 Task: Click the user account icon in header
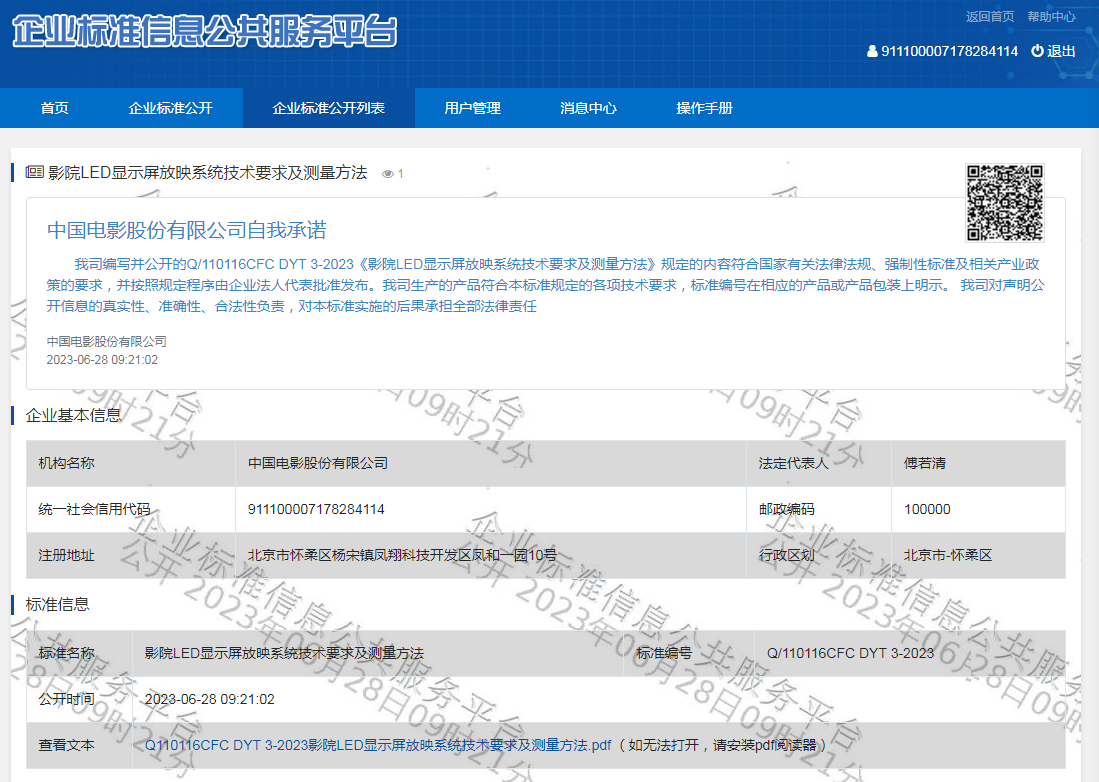872,51
